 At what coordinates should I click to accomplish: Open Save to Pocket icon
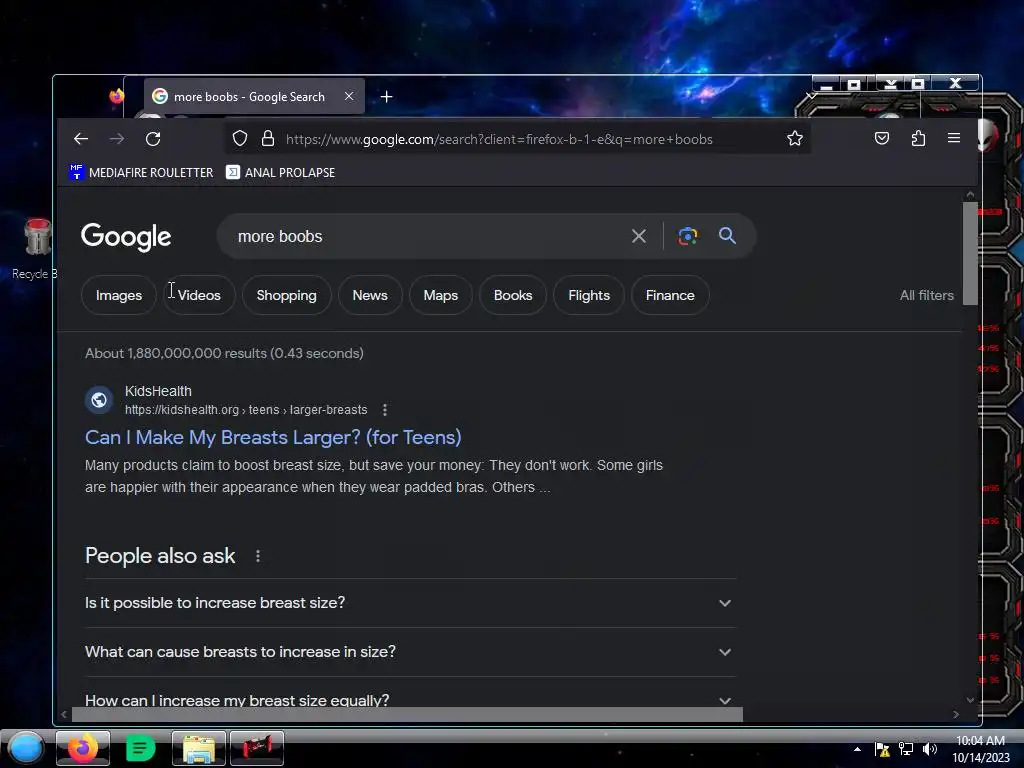click(882, 138)
